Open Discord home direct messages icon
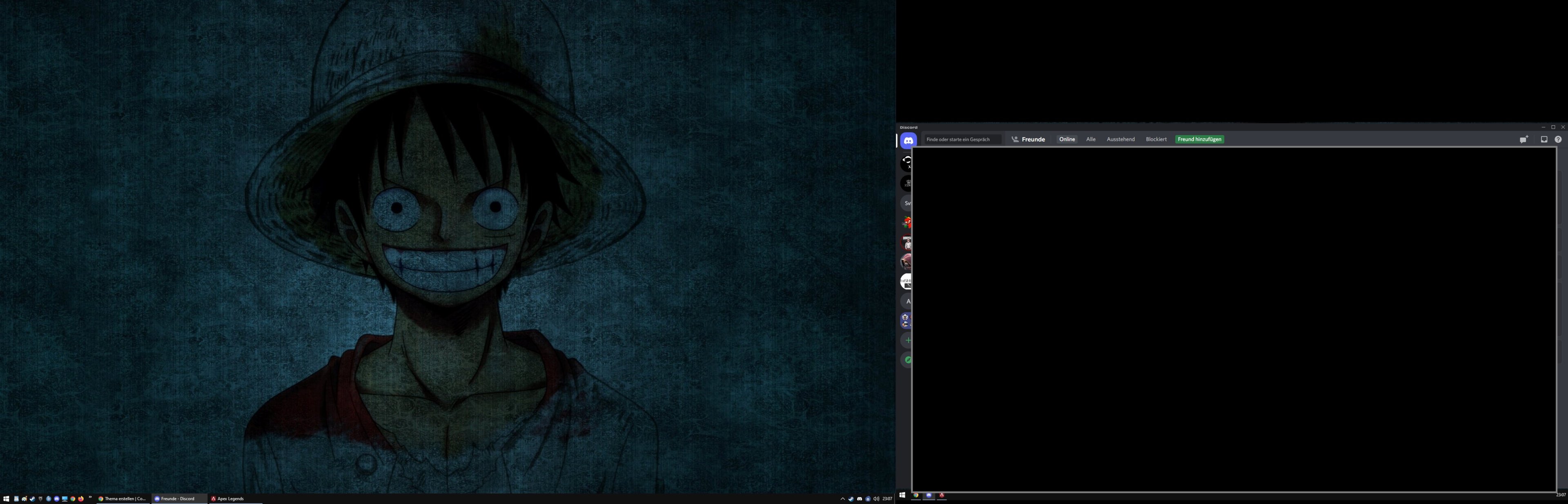The image size is (1568, 504). point(908,140)
